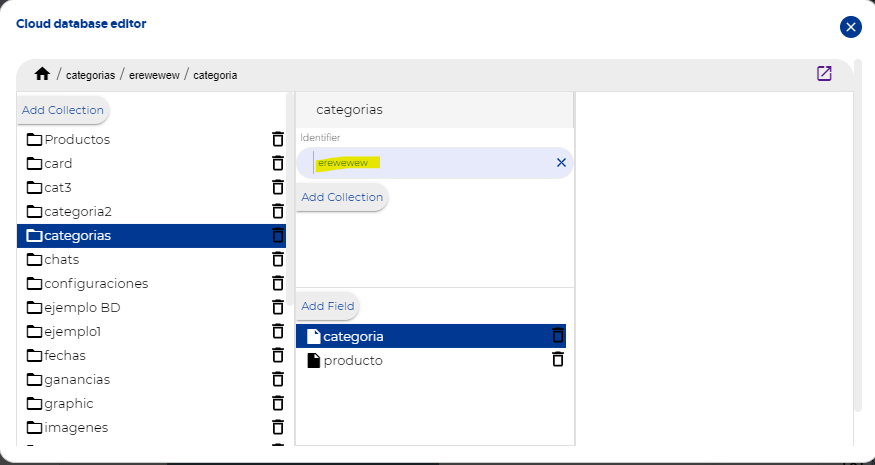
Task: Delete the categoria2 collection
Action: tap(277, 211)
